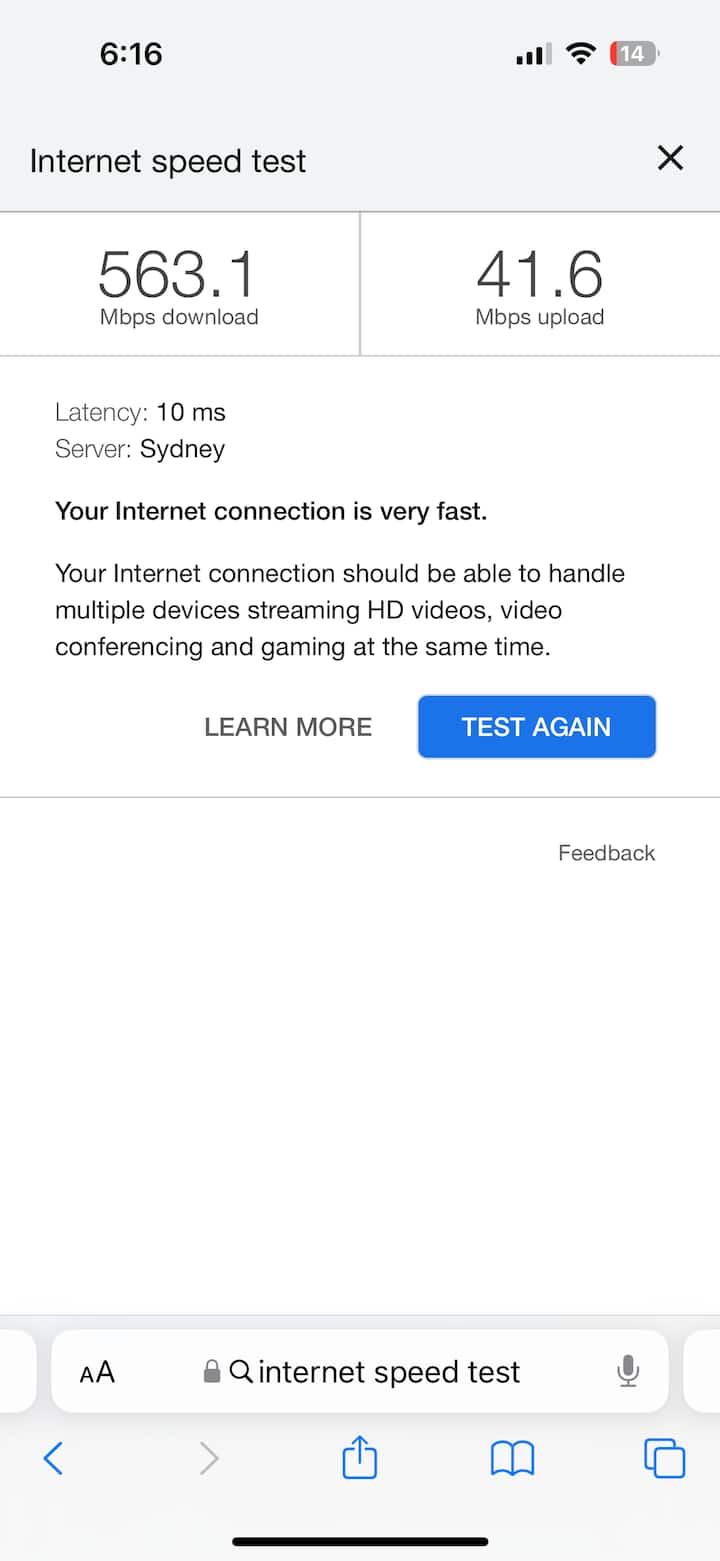Tap the home indicator bar
This screenshot has width=720, height=1561.
(x=360, y=1541)
